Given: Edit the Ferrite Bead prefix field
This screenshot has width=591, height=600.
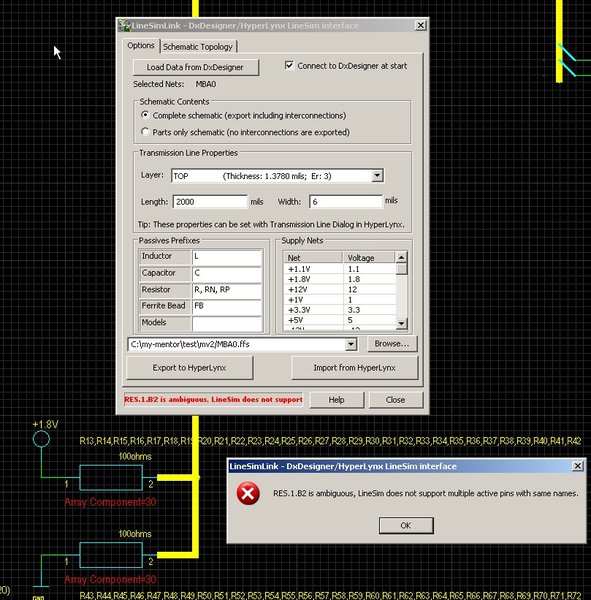Looking at the screenshot, I should [227, 306].
